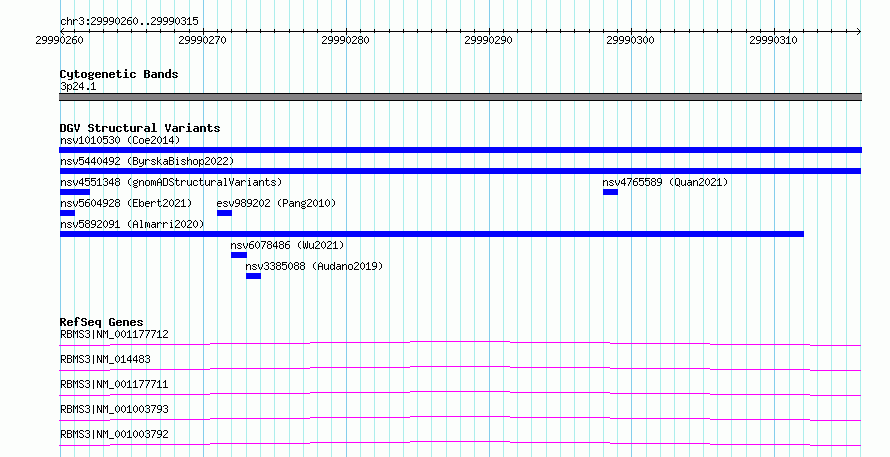
Task: Click ruler position 29990260
Action: pyautogui.click(x=59, y=40)
